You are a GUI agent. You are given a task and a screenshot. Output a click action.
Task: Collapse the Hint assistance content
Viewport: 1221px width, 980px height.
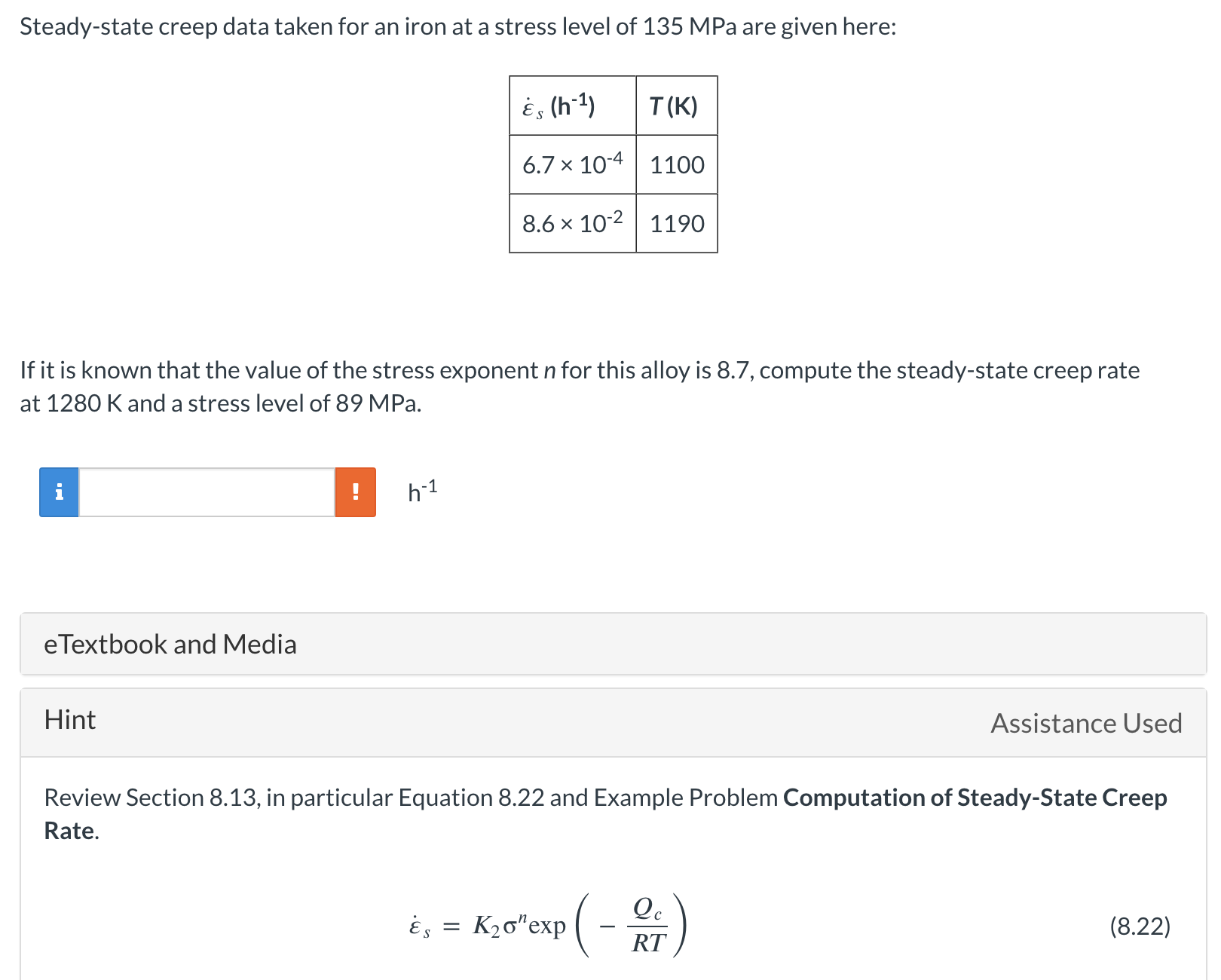[x=69, y=721]
